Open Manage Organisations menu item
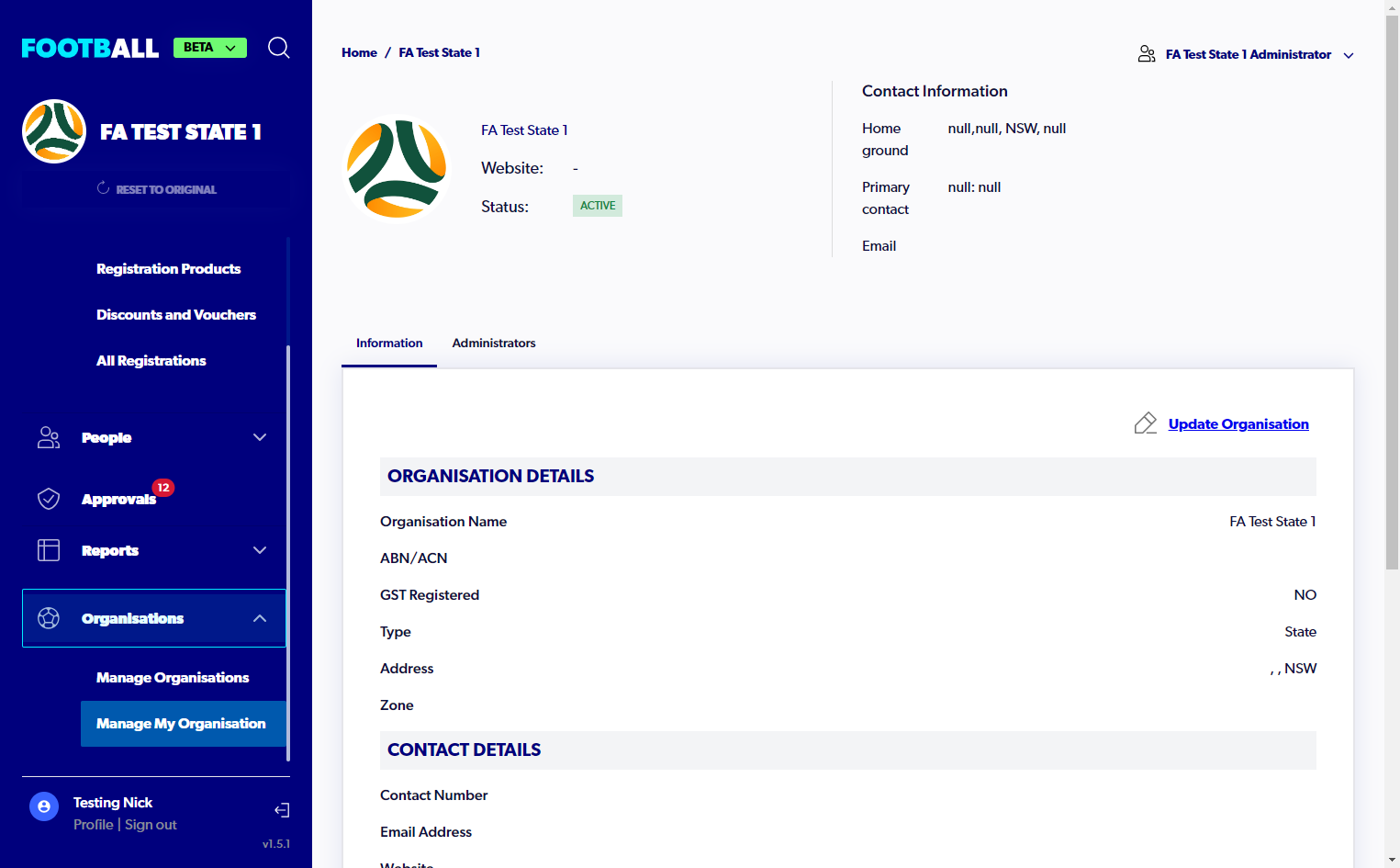1400x868 pixels. click(x=173, y=678)
